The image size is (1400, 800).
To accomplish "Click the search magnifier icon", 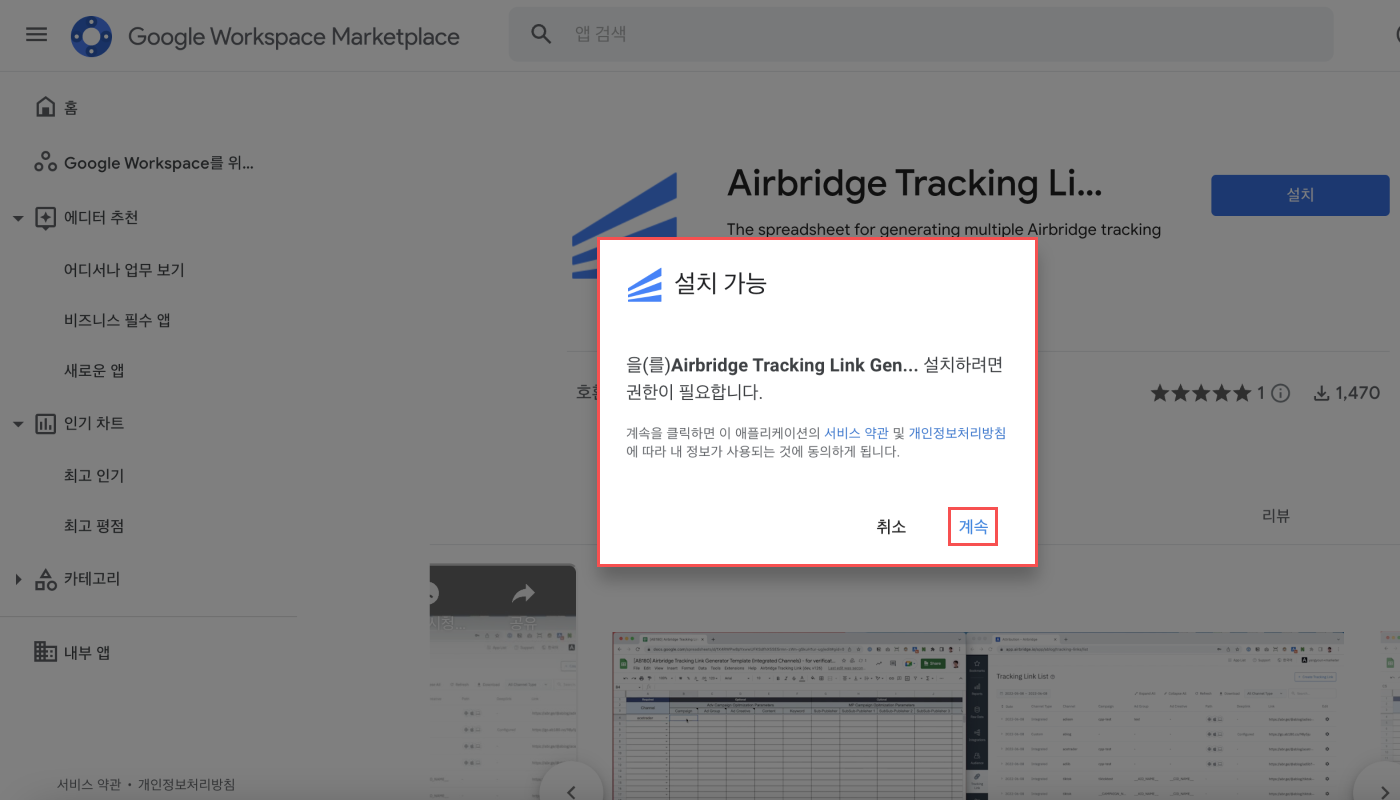I will coord(541,34).
